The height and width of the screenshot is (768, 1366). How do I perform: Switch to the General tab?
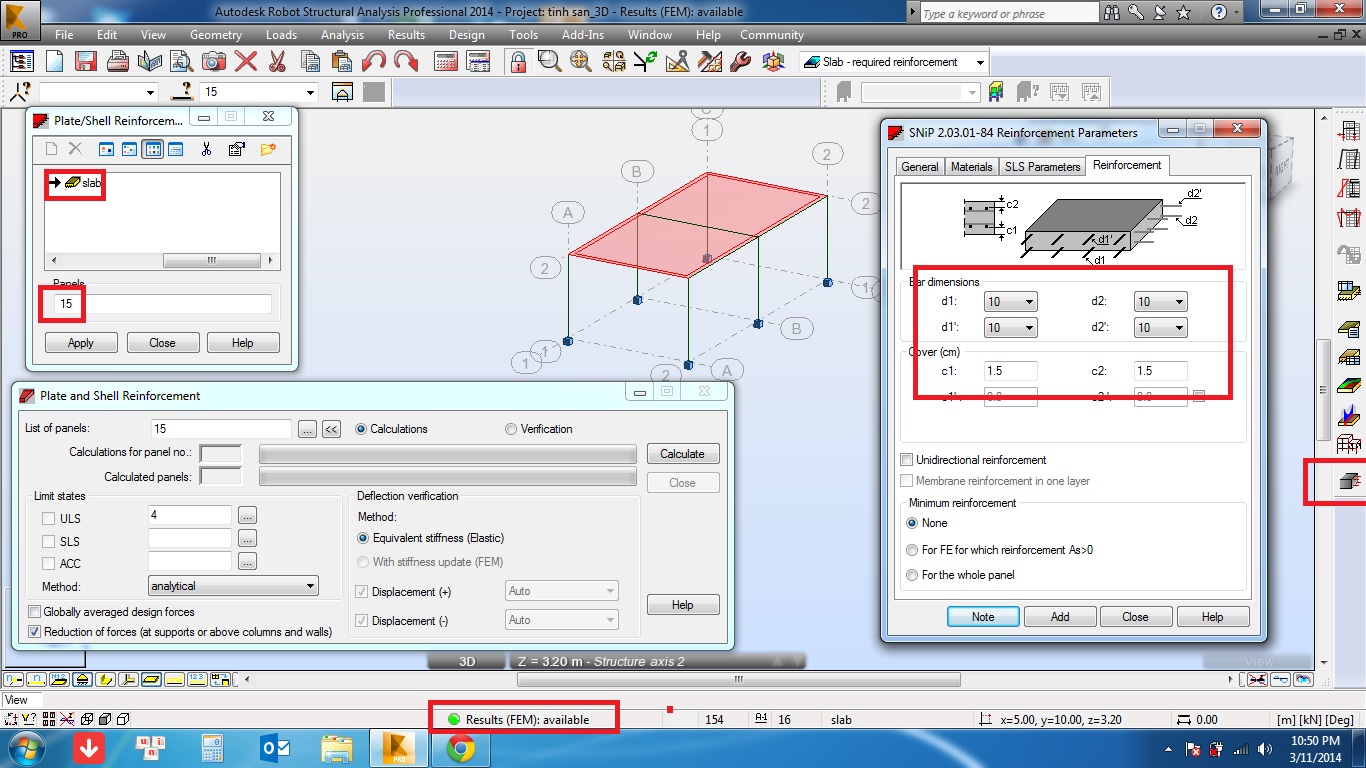919,167
